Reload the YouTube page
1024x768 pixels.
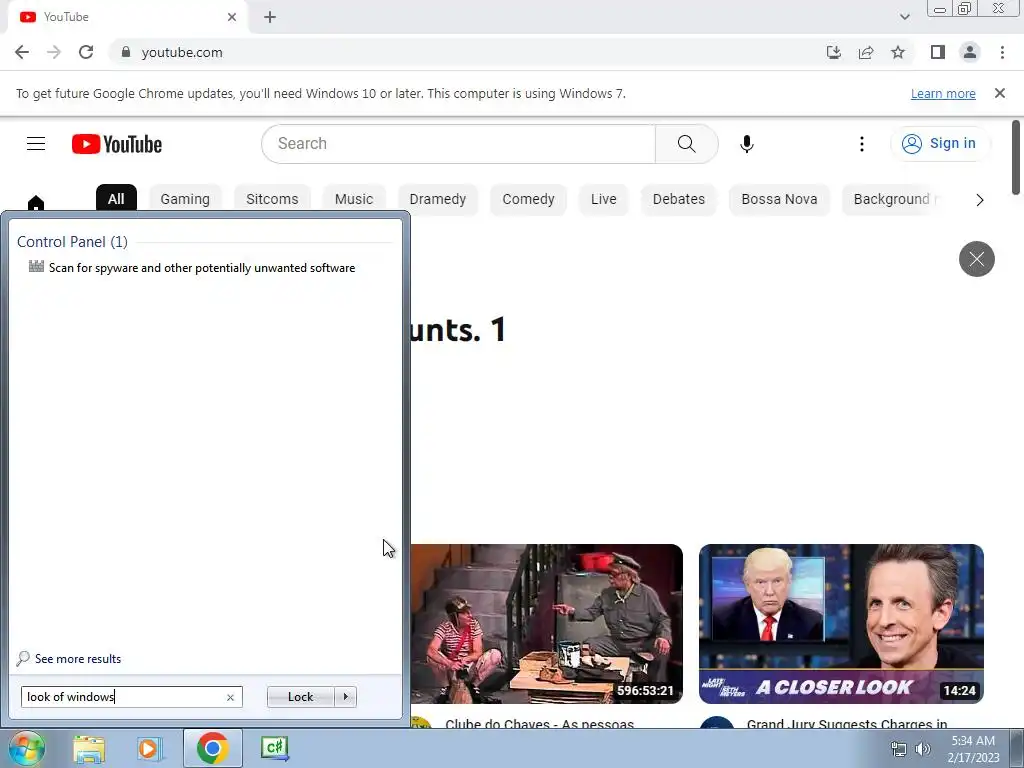[86, 52]
